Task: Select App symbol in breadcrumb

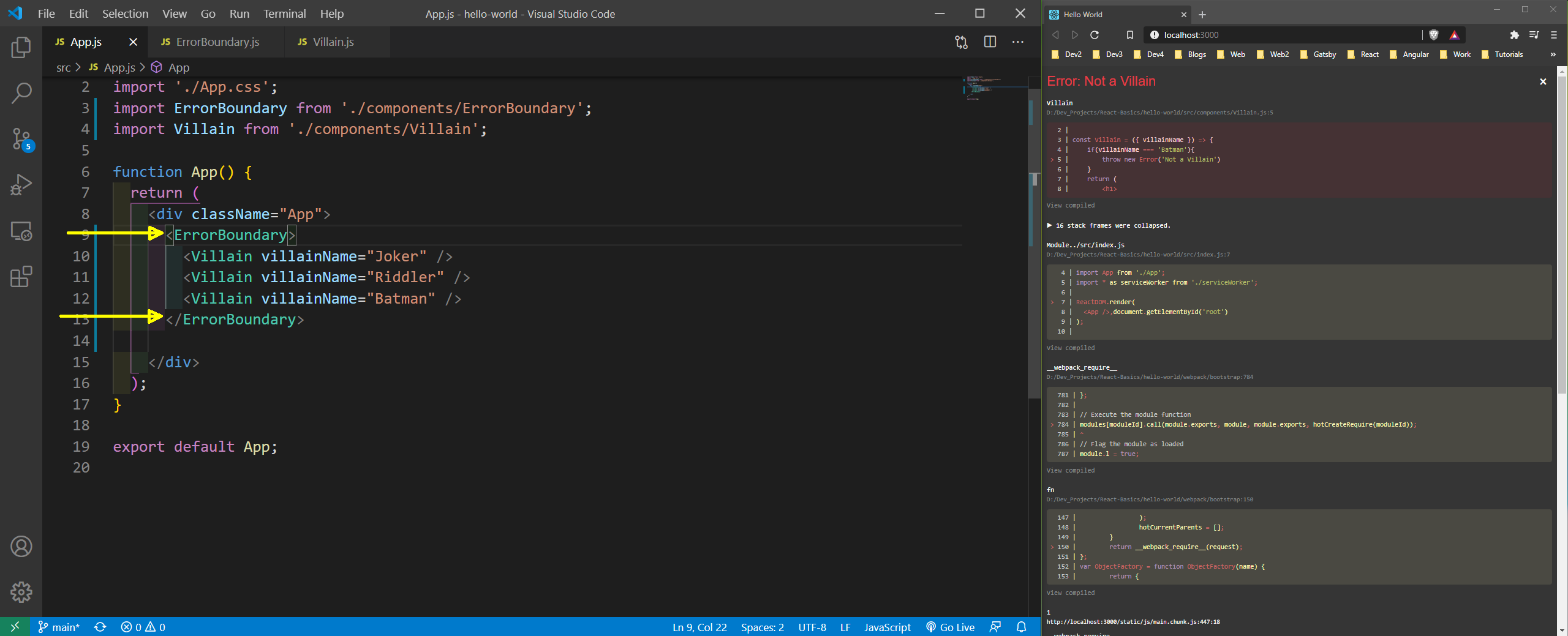Action: coord(170,67)
